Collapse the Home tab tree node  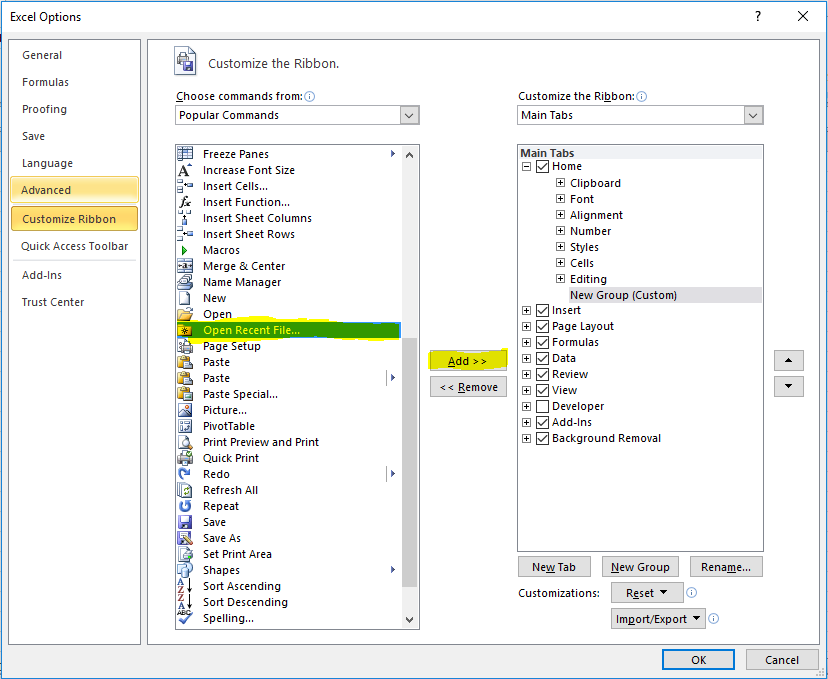pos(526,166)
